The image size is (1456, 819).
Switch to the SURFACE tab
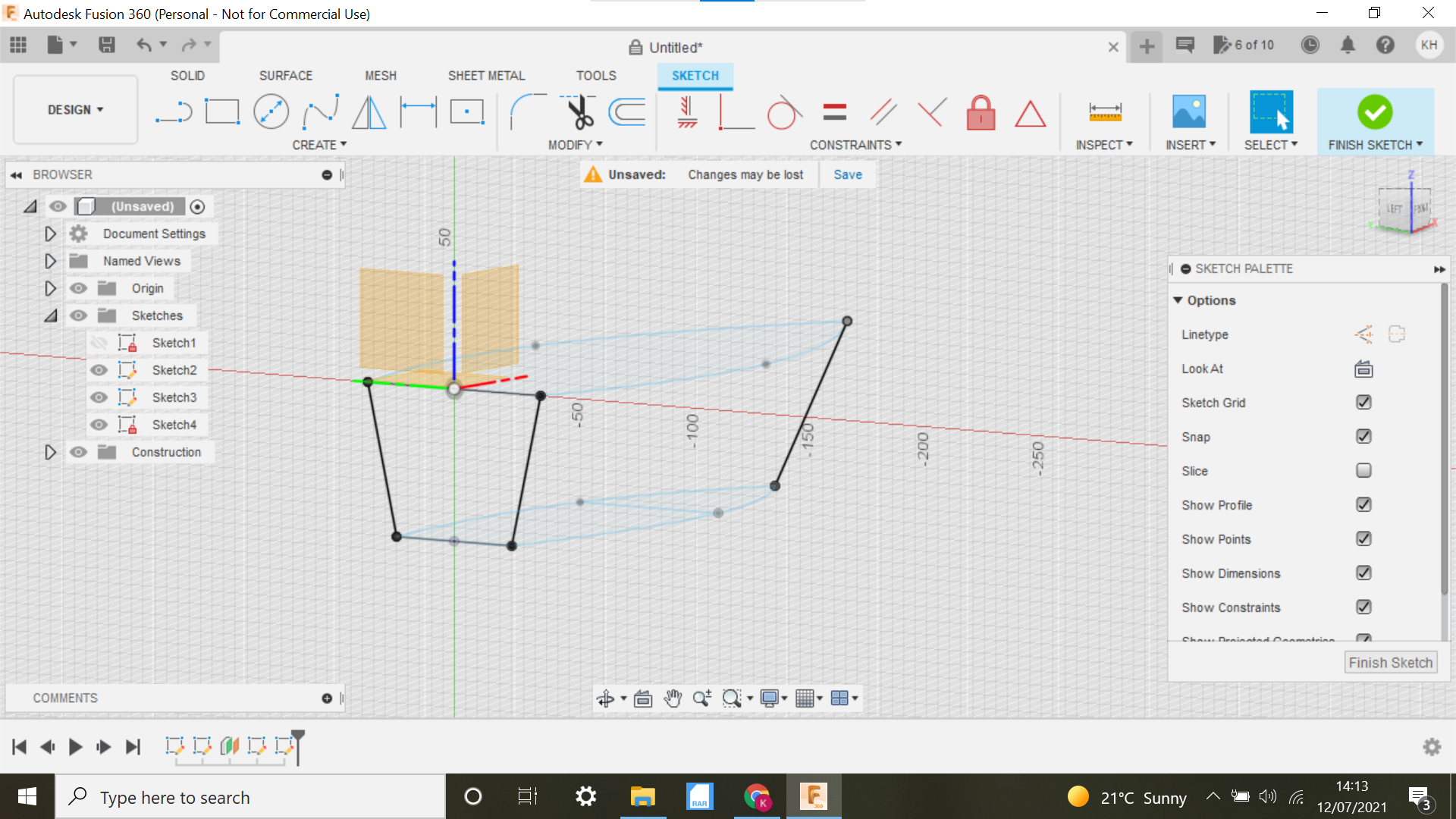coord(285,75)
